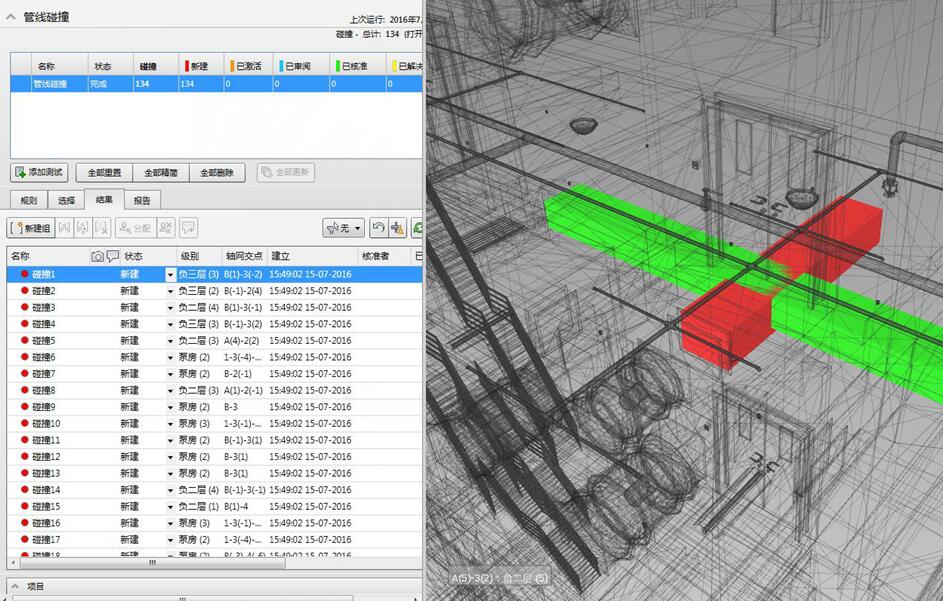
Task: Click the reset/undo arrow icon in results toolbar
Action: [x=378, y=228]
